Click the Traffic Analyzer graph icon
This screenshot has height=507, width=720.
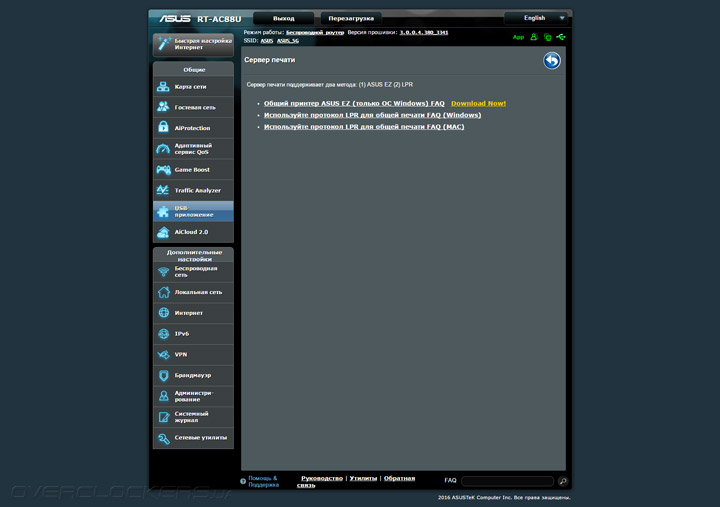163,190
